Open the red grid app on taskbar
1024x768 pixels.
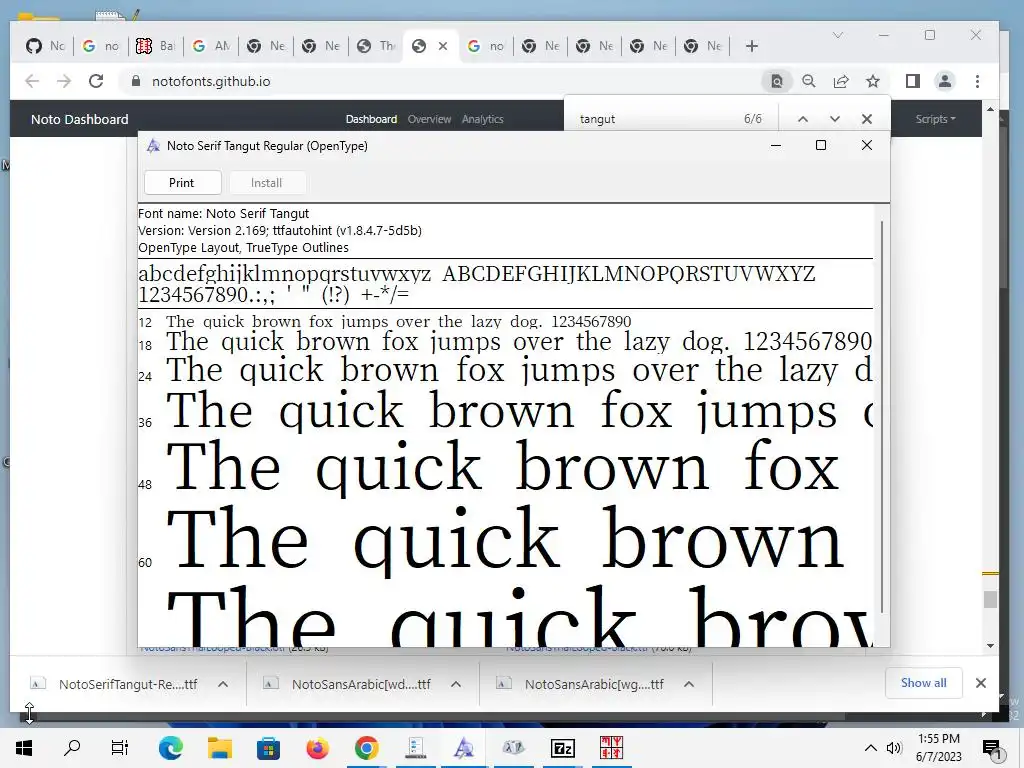[611, 748]
